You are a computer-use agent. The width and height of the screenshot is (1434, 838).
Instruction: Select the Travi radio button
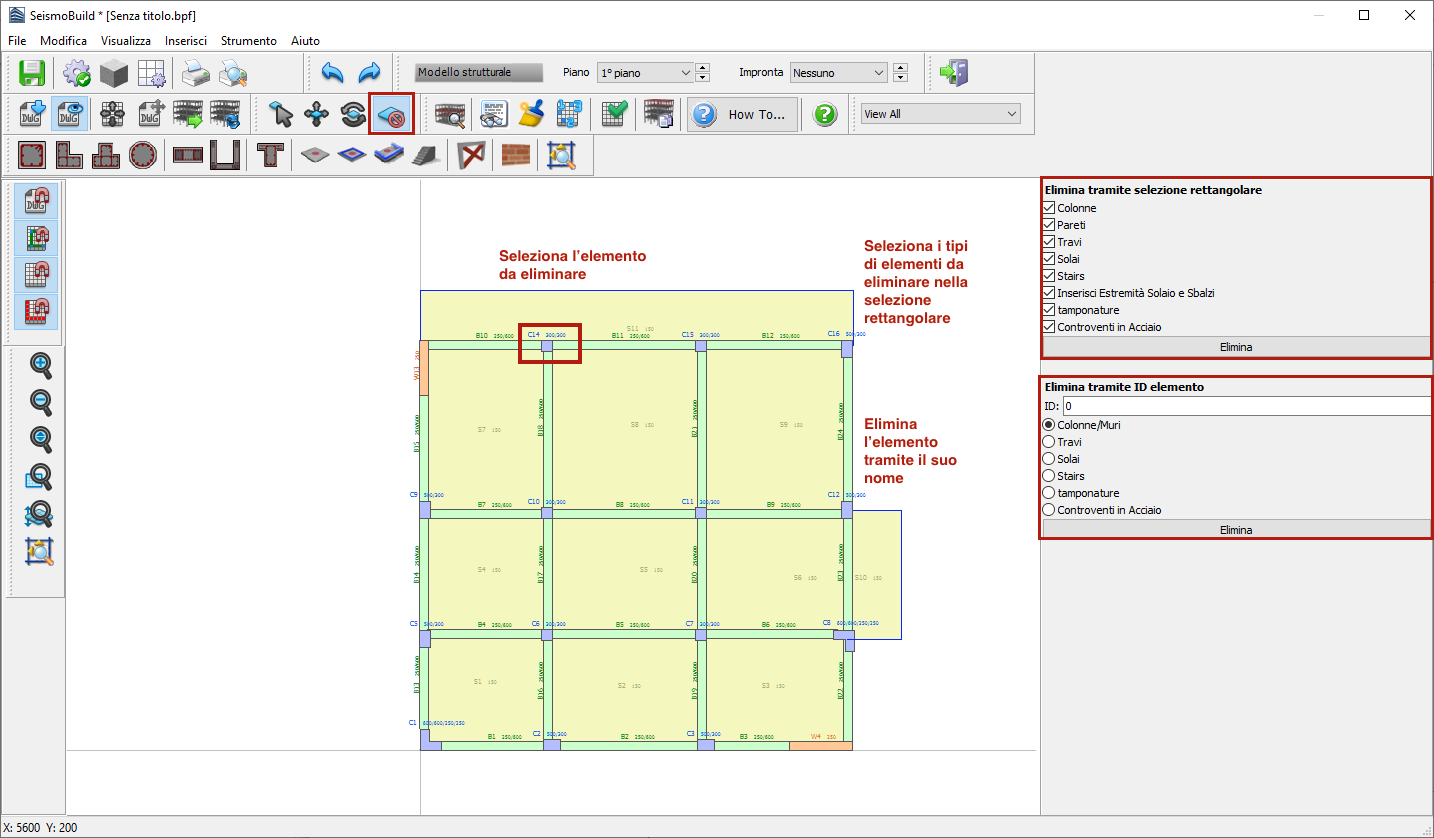coord(1049,442)
